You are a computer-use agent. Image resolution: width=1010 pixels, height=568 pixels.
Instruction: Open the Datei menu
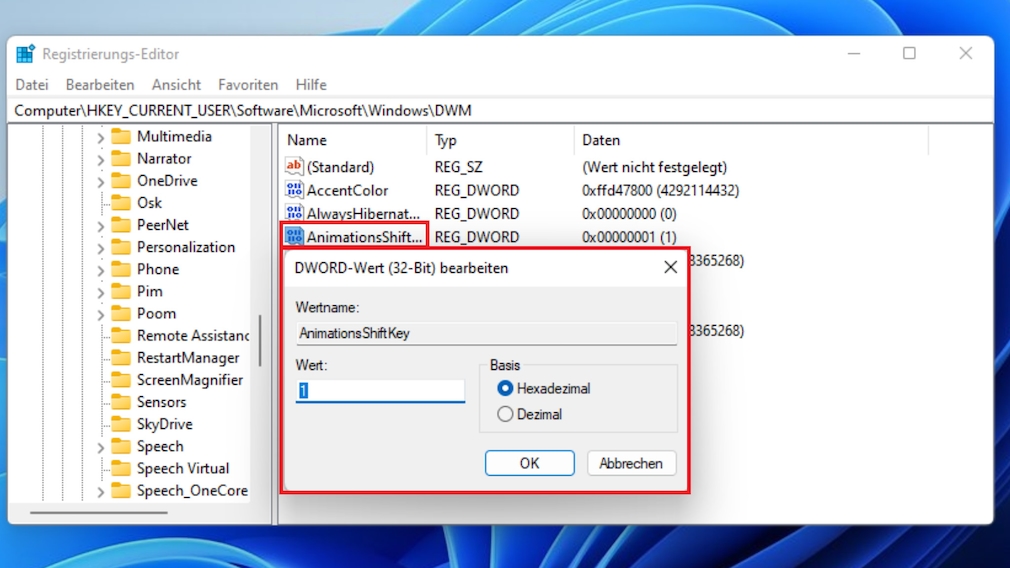[32, 84]
